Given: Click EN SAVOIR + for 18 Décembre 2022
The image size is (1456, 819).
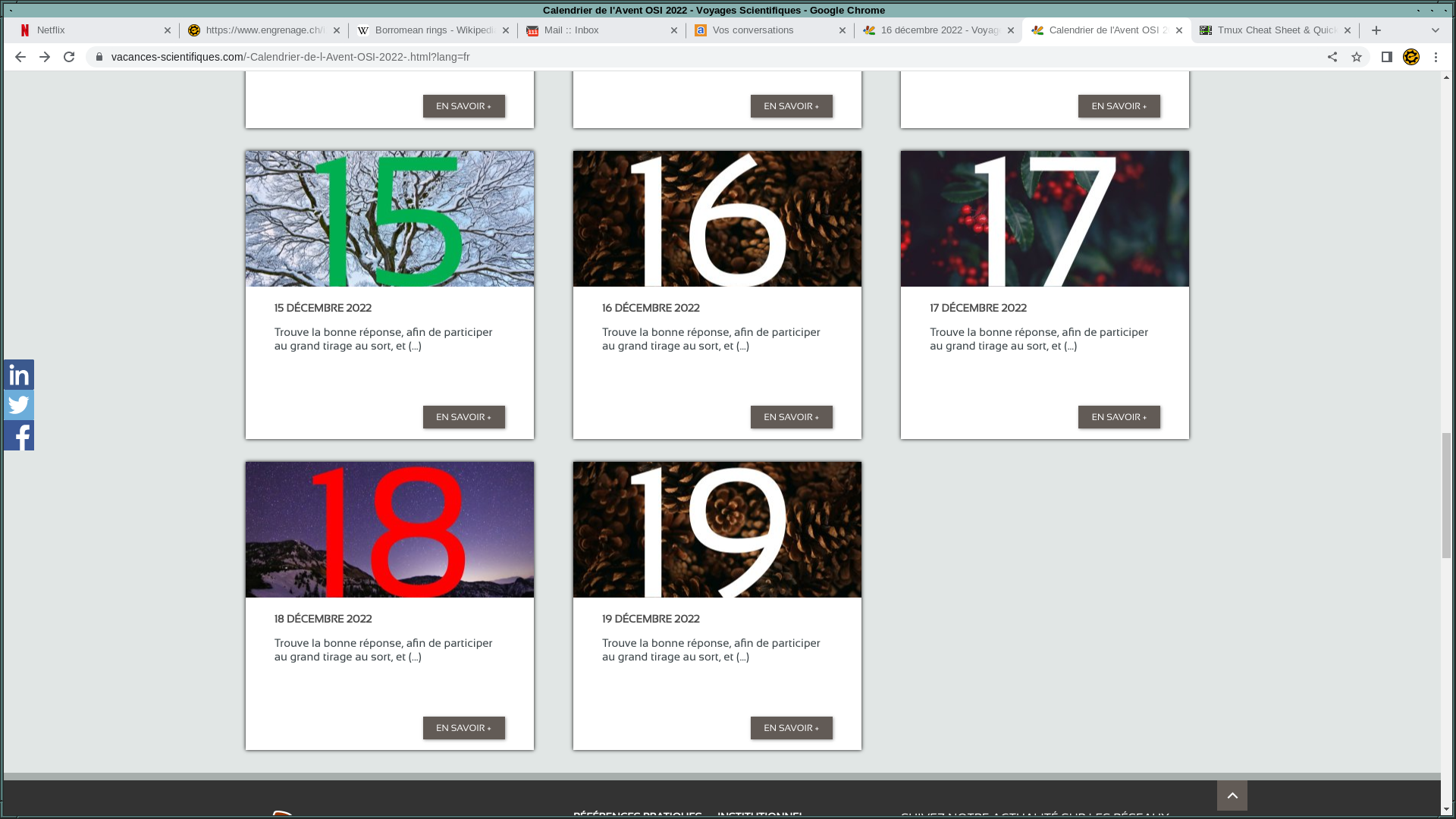Looking at the screenshot, I should [x=463, y=727].
